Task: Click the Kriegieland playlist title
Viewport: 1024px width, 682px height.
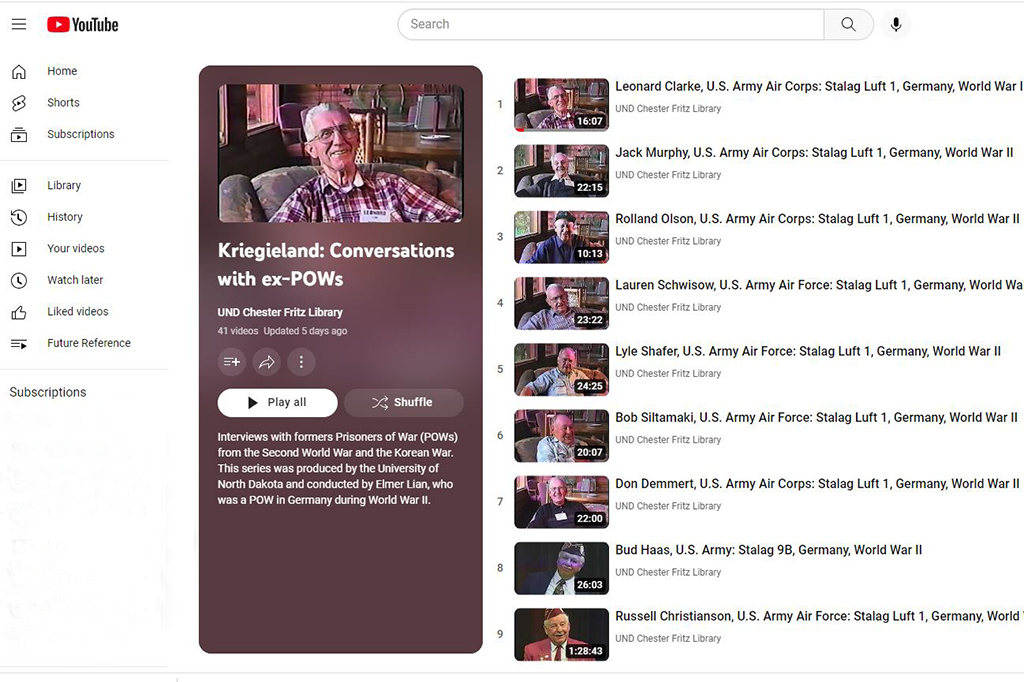Action: tap(336, 265)
